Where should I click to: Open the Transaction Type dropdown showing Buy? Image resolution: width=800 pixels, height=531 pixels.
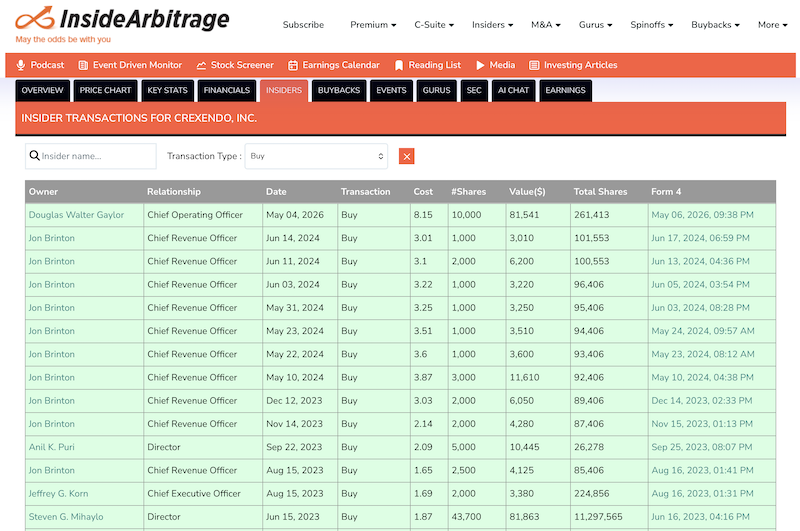316,156
